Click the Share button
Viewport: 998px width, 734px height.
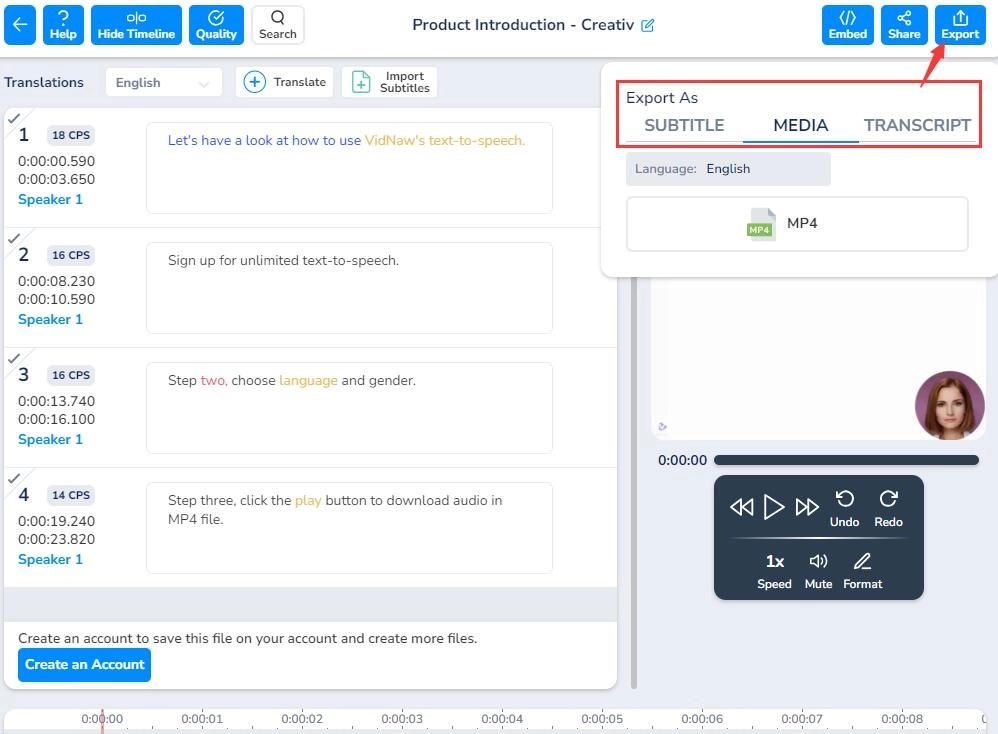point(904,25)
